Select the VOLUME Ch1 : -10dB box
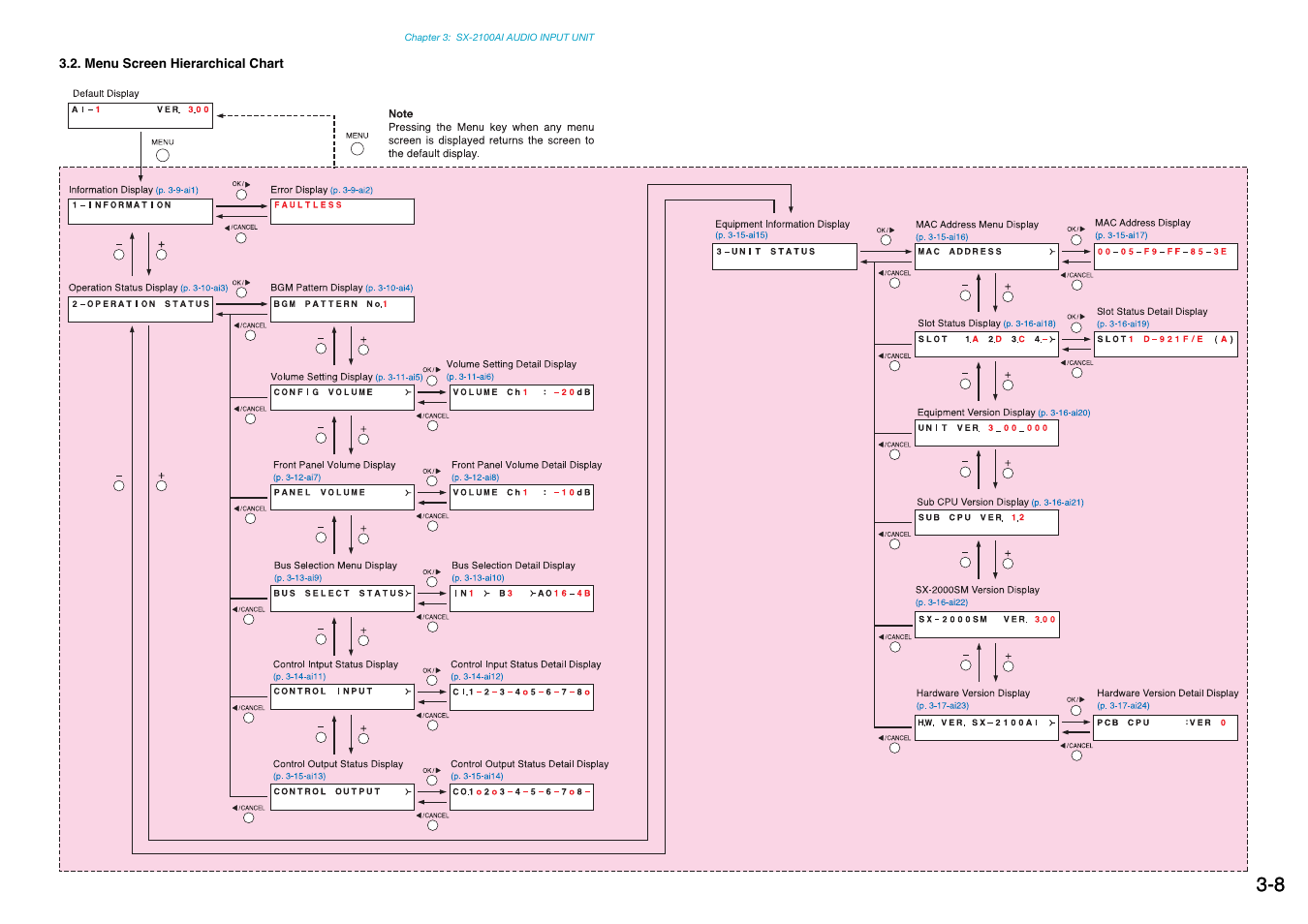The image size is (1308, 924). [521, 498]
